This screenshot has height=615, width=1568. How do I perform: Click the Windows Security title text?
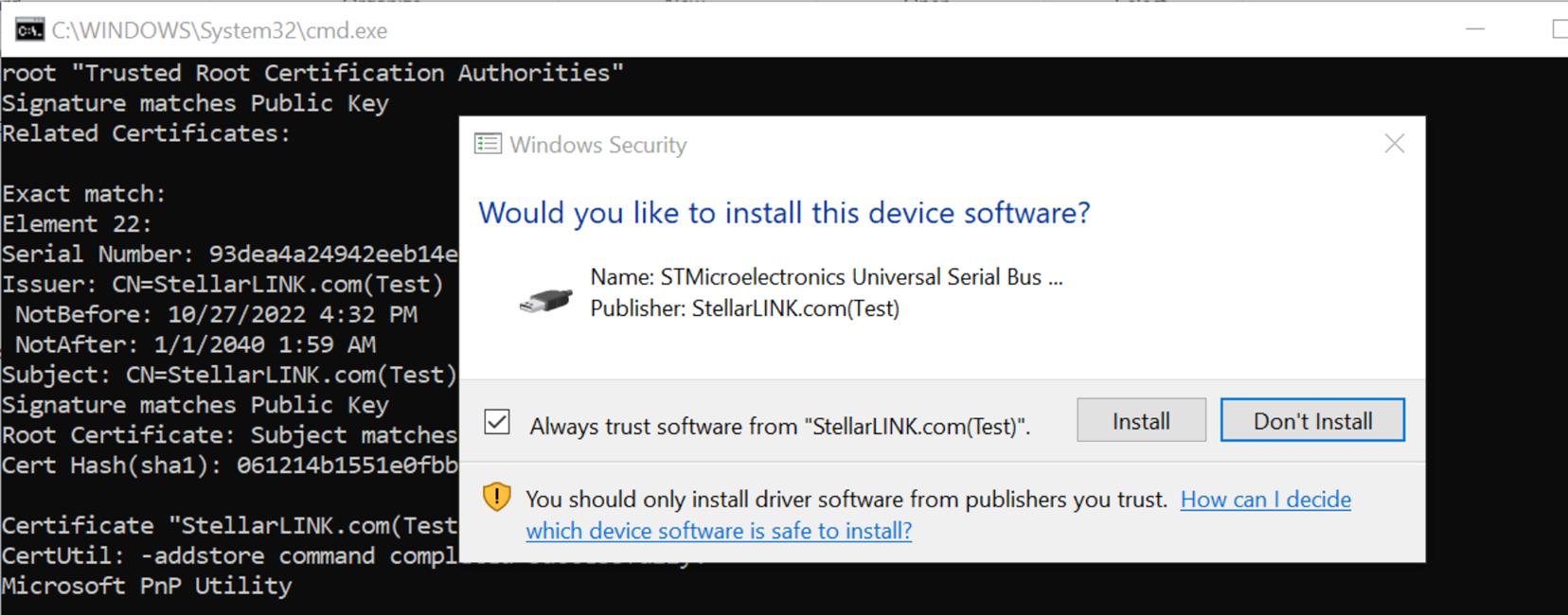tap(598, 145)
